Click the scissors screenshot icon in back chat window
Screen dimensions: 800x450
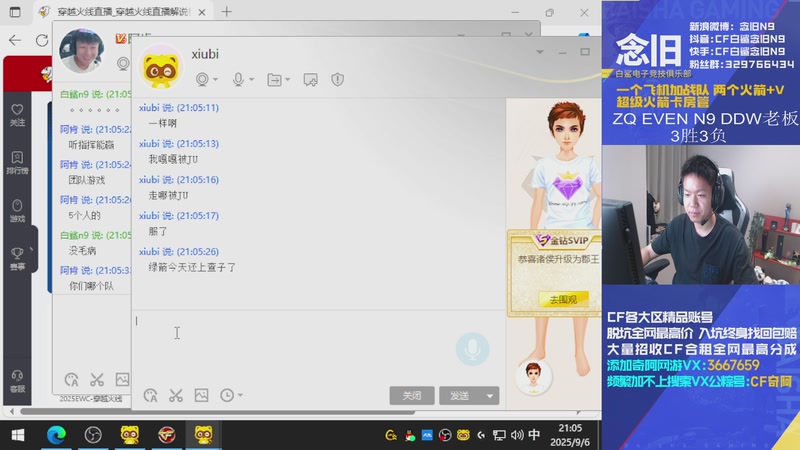coord(97,380)
